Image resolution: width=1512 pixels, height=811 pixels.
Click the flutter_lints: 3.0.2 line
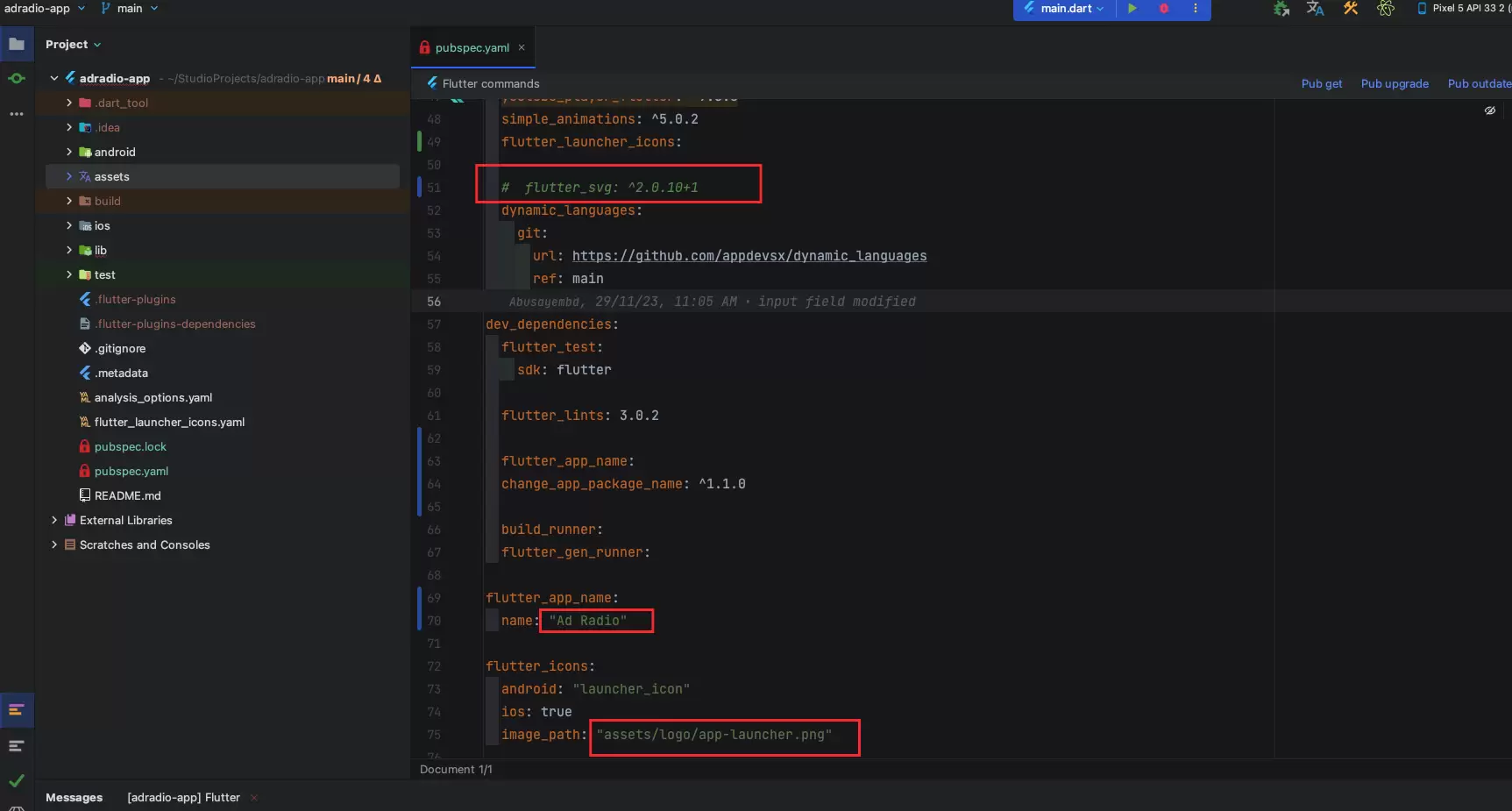click(579, 416)
